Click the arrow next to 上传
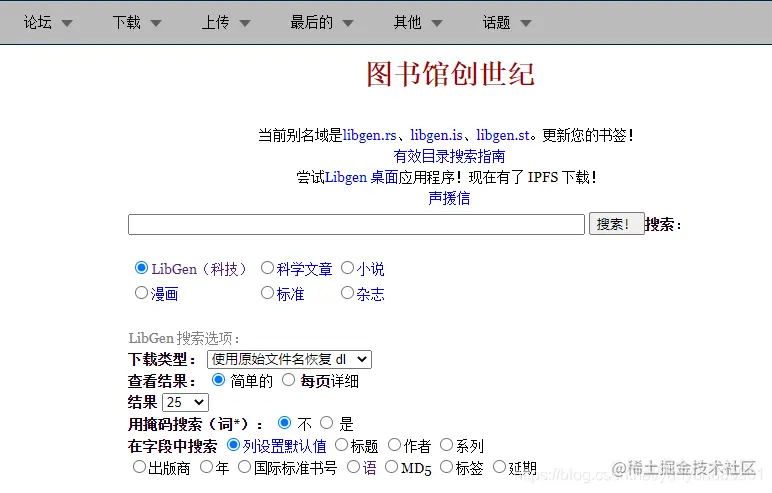 pyautogui.click(x=245, y=23)
